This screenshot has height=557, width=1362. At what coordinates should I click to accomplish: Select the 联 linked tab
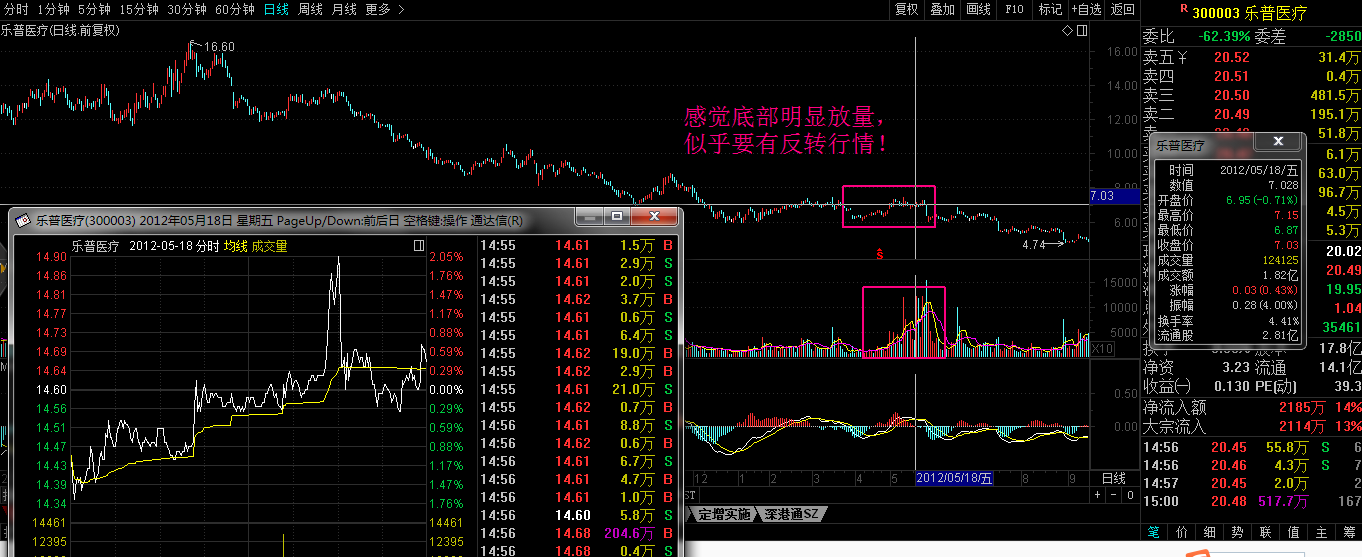click(x=1265, y=532)
